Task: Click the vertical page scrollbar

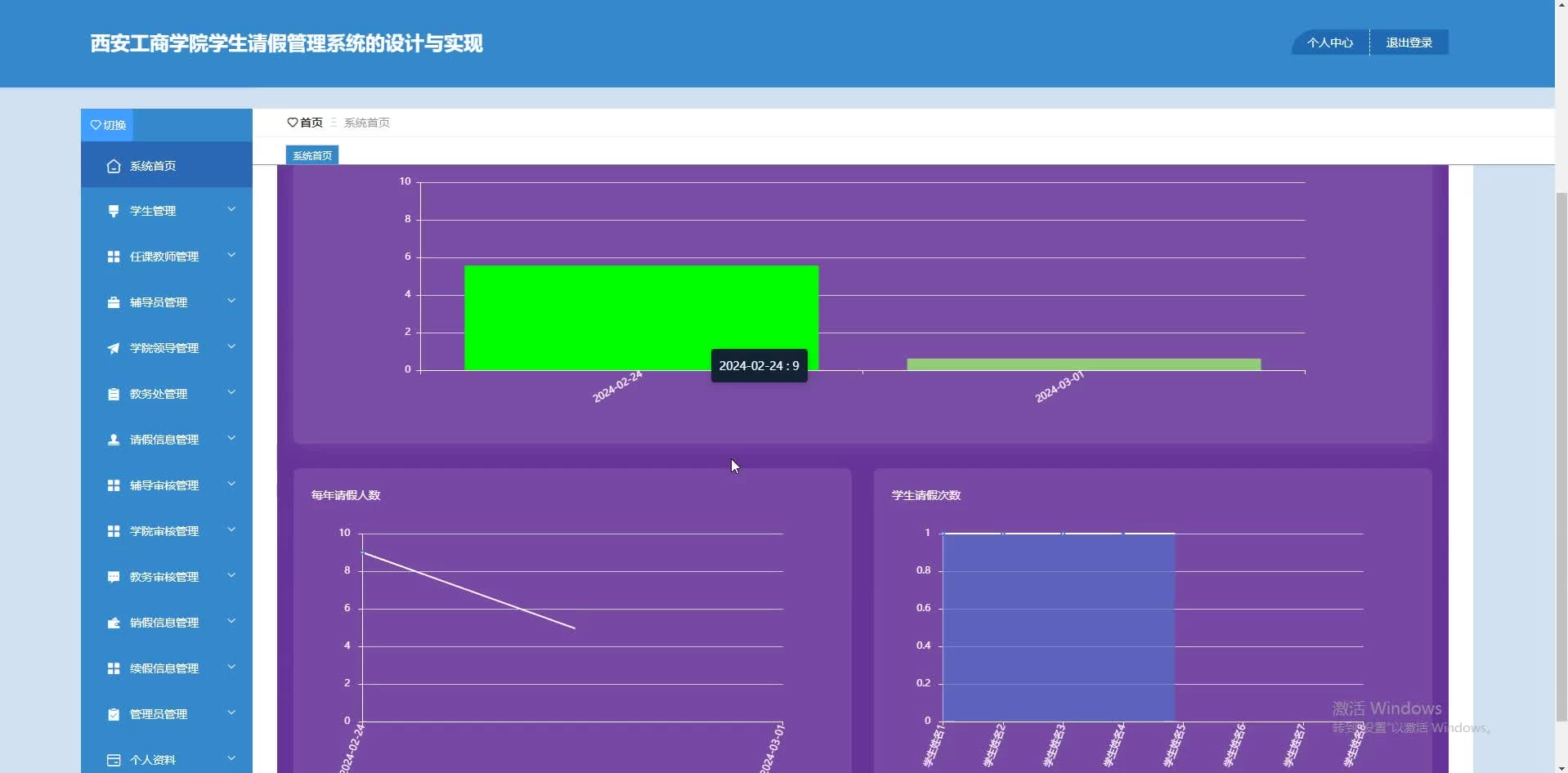Action: (1561, 458)
